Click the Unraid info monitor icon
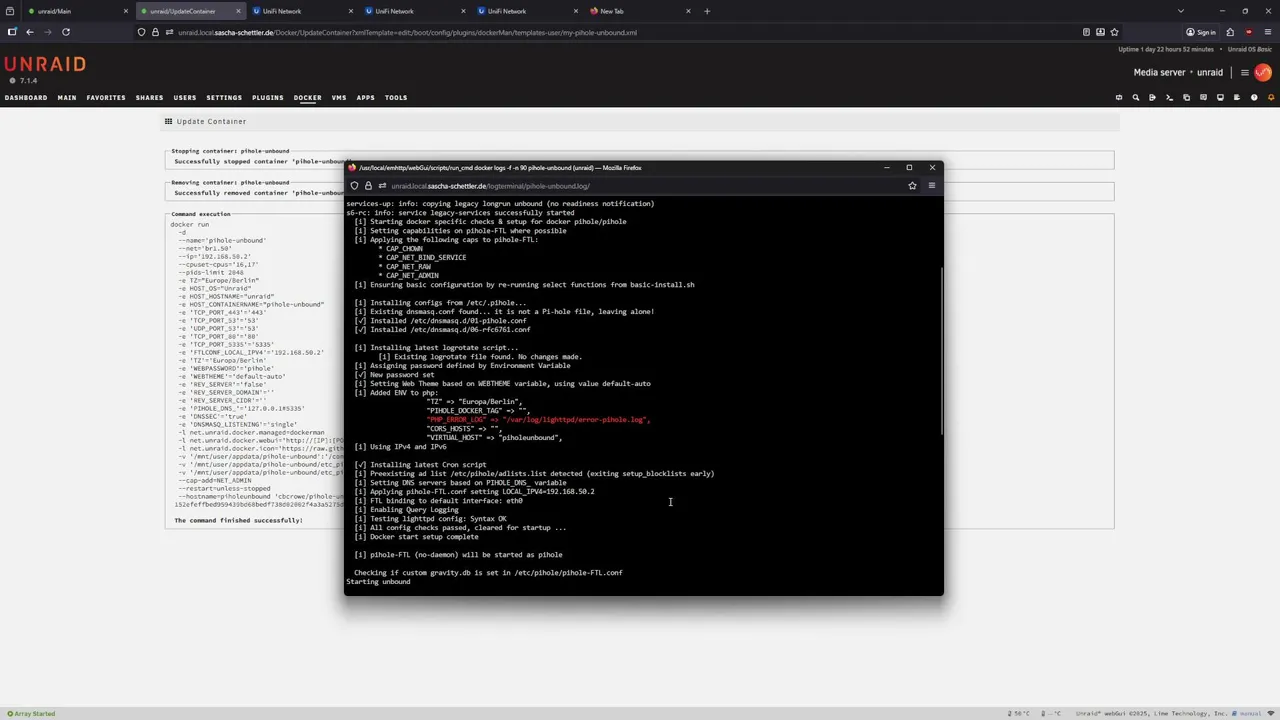 tap(1220, 98)
